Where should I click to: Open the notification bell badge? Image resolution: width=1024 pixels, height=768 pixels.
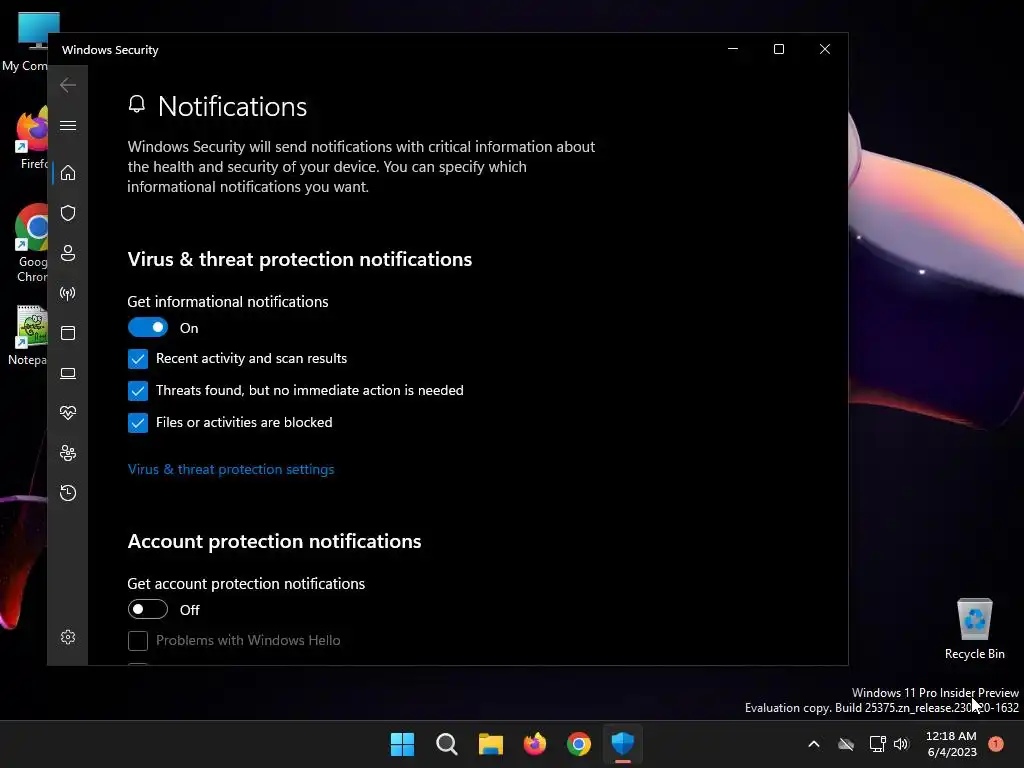tap(996, 744)
